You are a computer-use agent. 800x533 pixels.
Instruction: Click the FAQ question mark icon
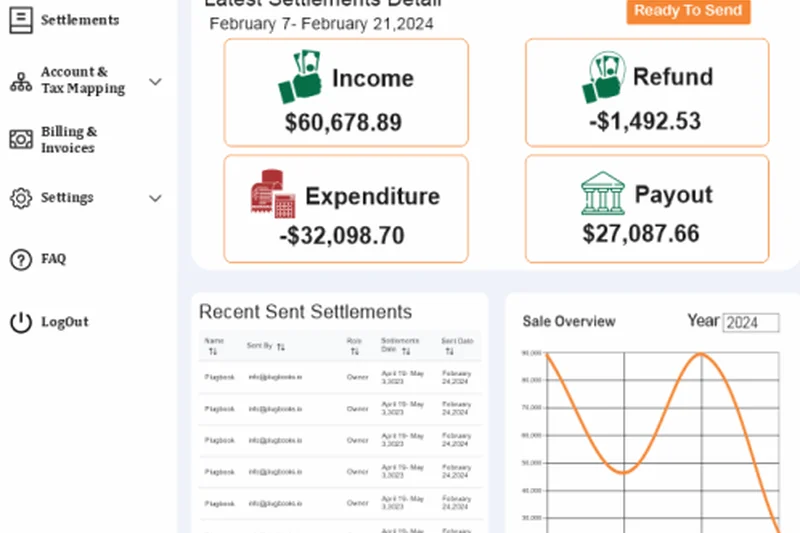[21, 260]
